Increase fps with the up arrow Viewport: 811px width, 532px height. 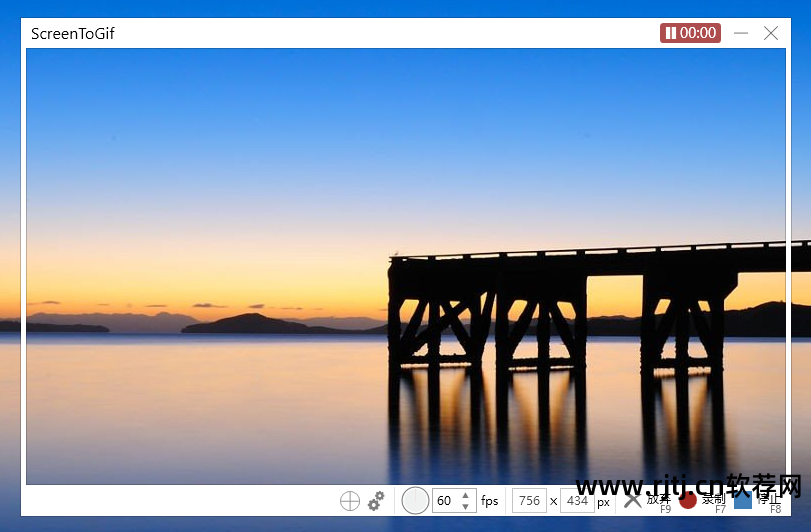pyautogui.click(x=465, y=495)
